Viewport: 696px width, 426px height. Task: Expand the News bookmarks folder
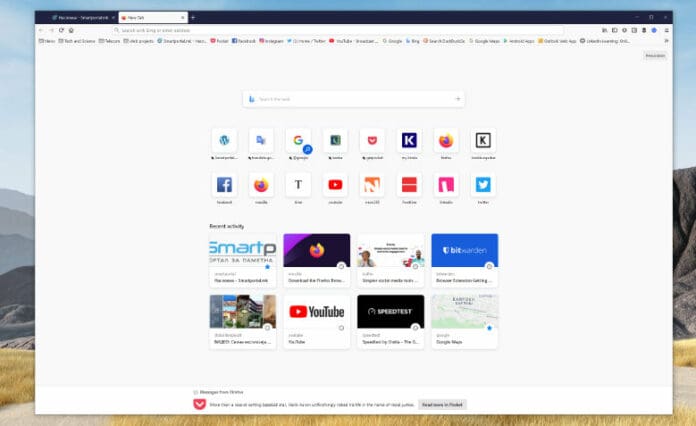[48, 41]
